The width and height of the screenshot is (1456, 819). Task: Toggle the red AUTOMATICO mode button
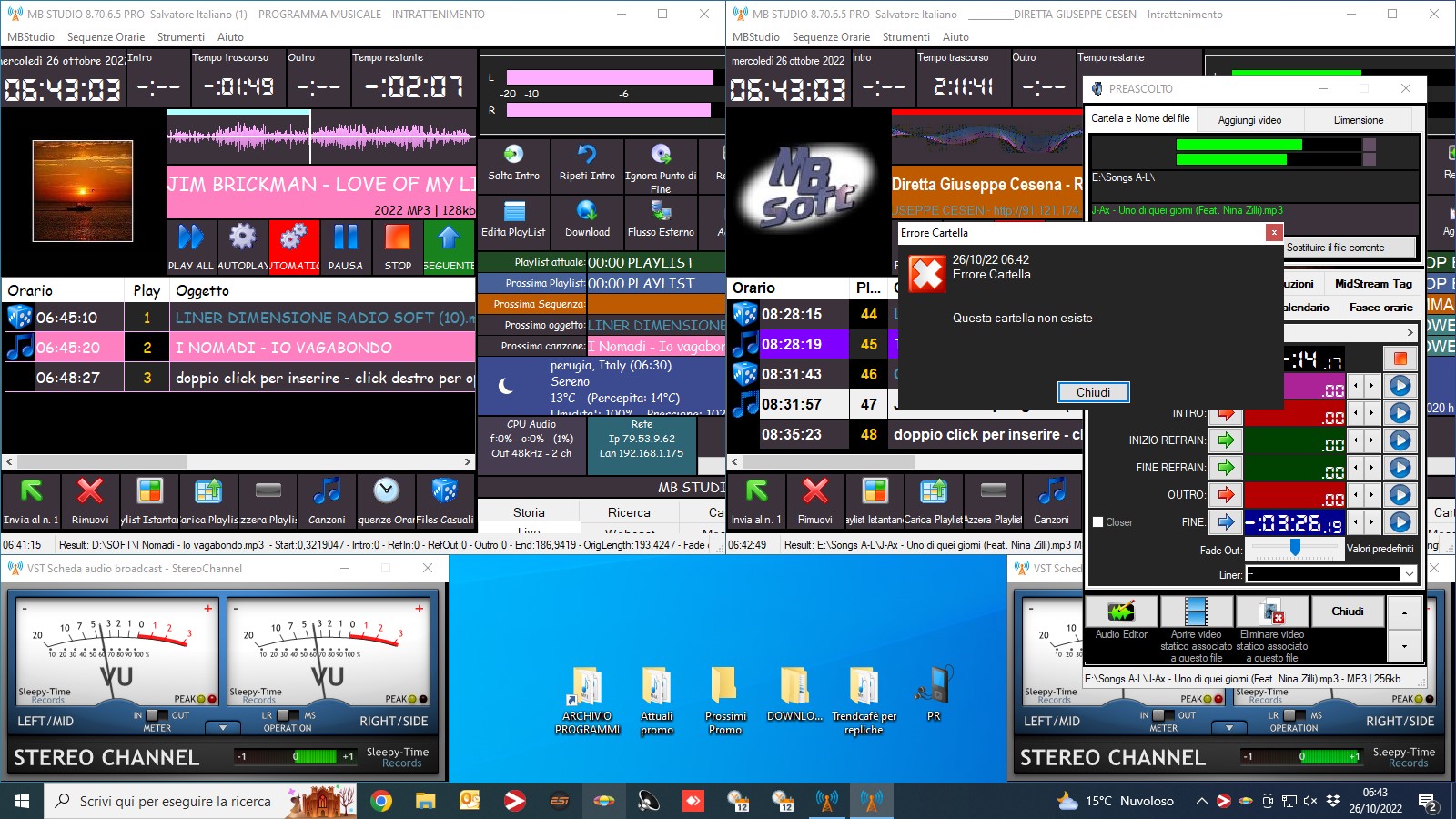[294, 247]
